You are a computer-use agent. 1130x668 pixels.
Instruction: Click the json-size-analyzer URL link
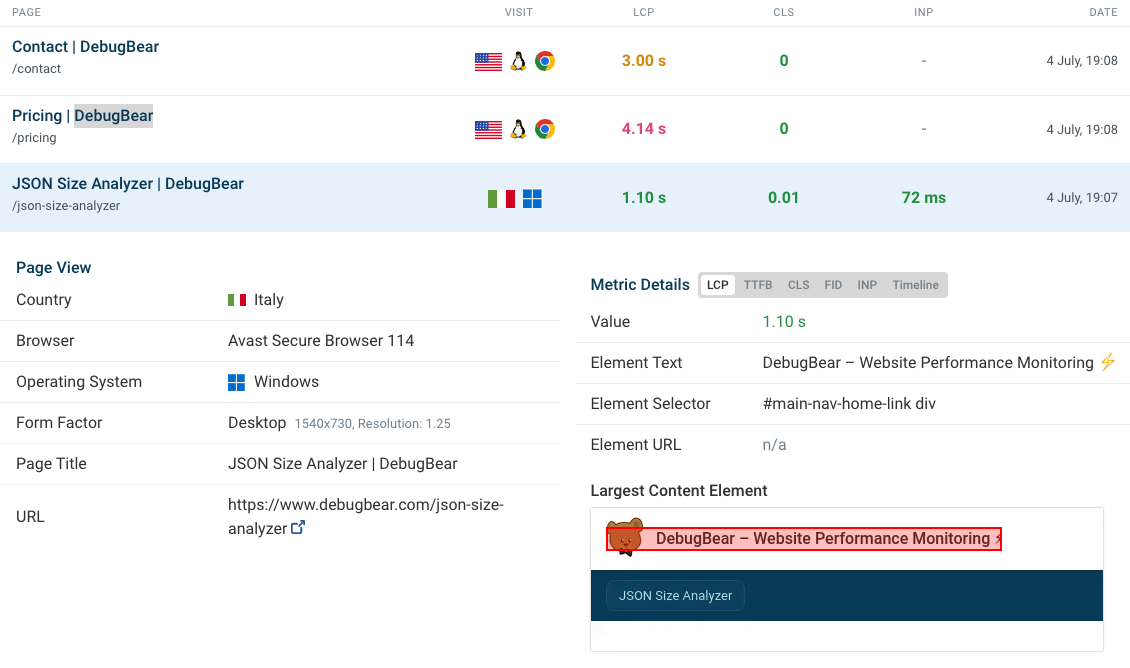[365, 516]
